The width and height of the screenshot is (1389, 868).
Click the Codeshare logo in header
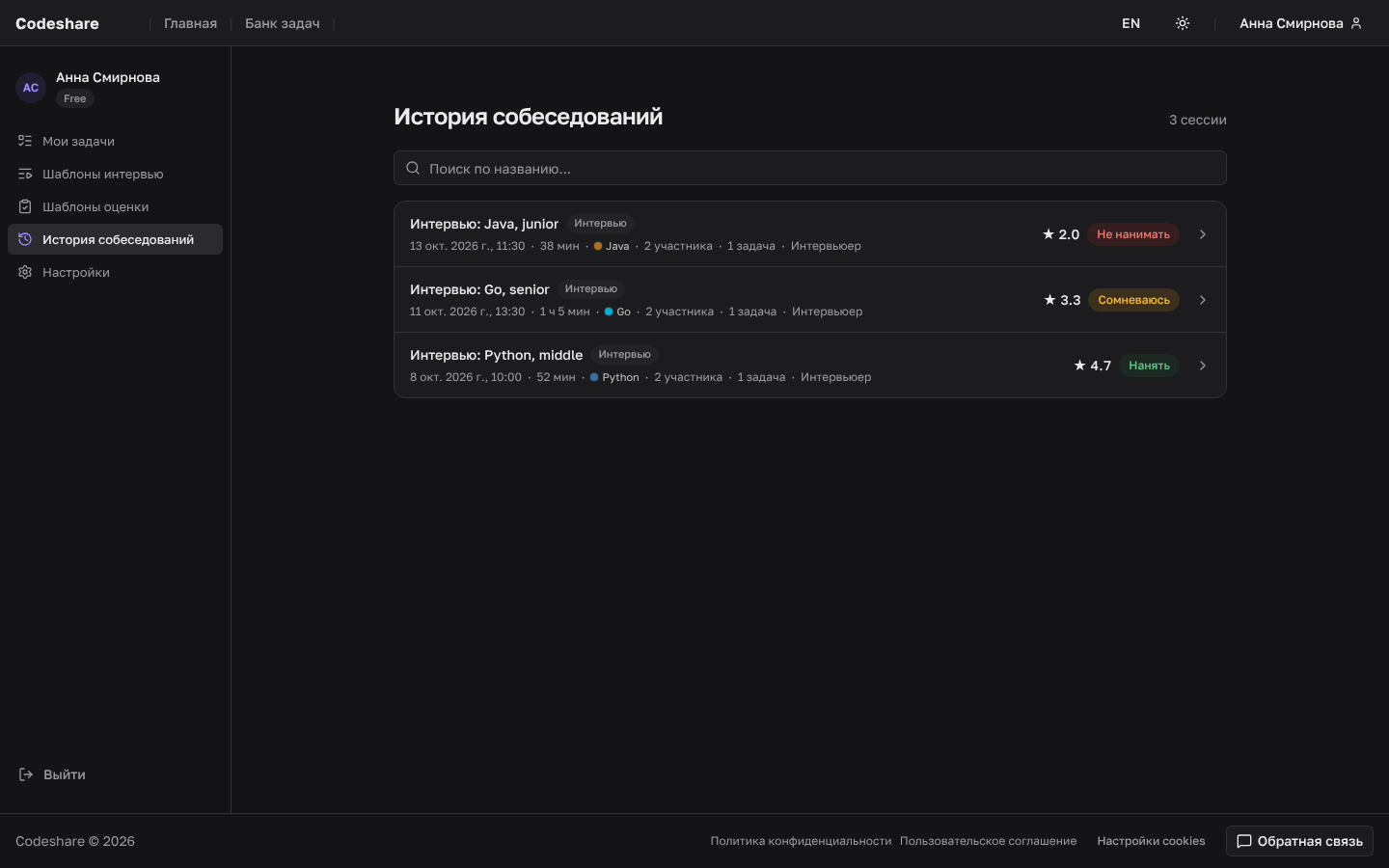point(57,23)
